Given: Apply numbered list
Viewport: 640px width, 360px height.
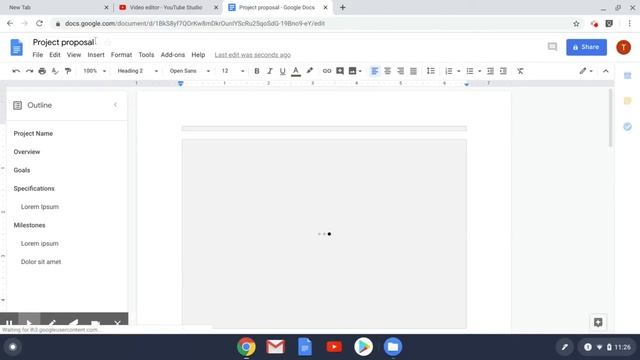Looking at the screenshot, I should point(449,71).
